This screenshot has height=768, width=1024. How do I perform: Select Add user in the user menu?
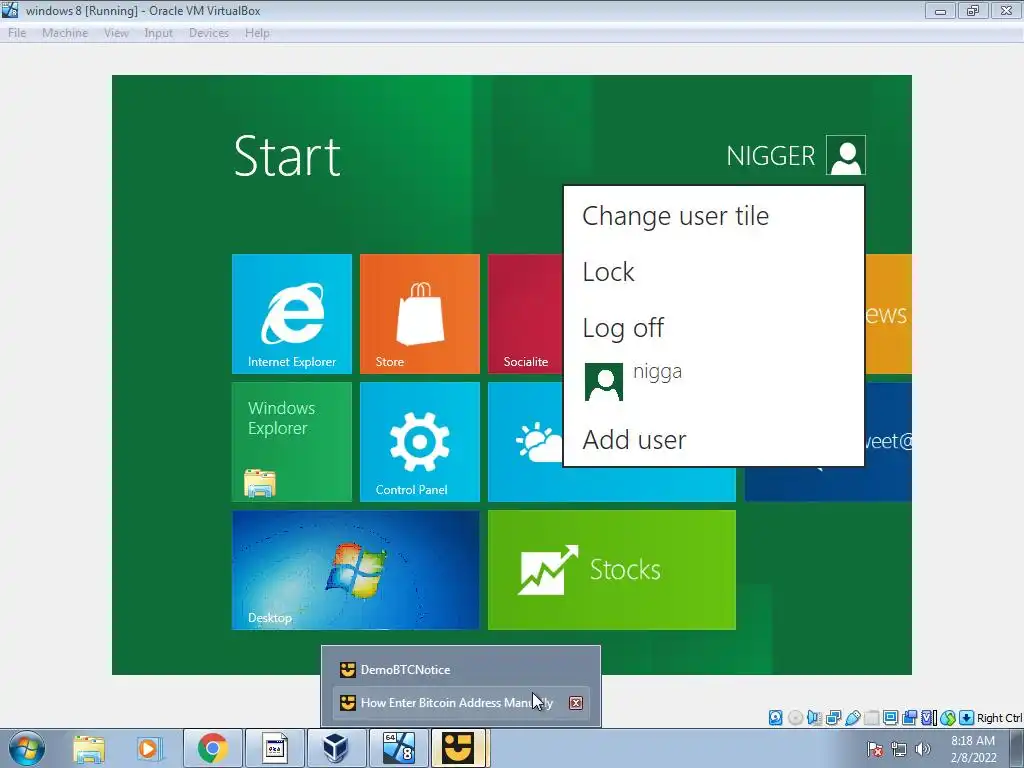click(634, 440)
